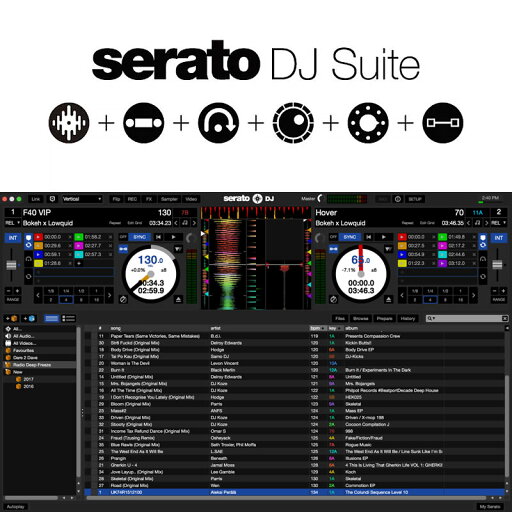The image size is (512, 512).
Task: Trigger deck 1 green cue point at 01:58.2
Action: click(x=78, y=237)
